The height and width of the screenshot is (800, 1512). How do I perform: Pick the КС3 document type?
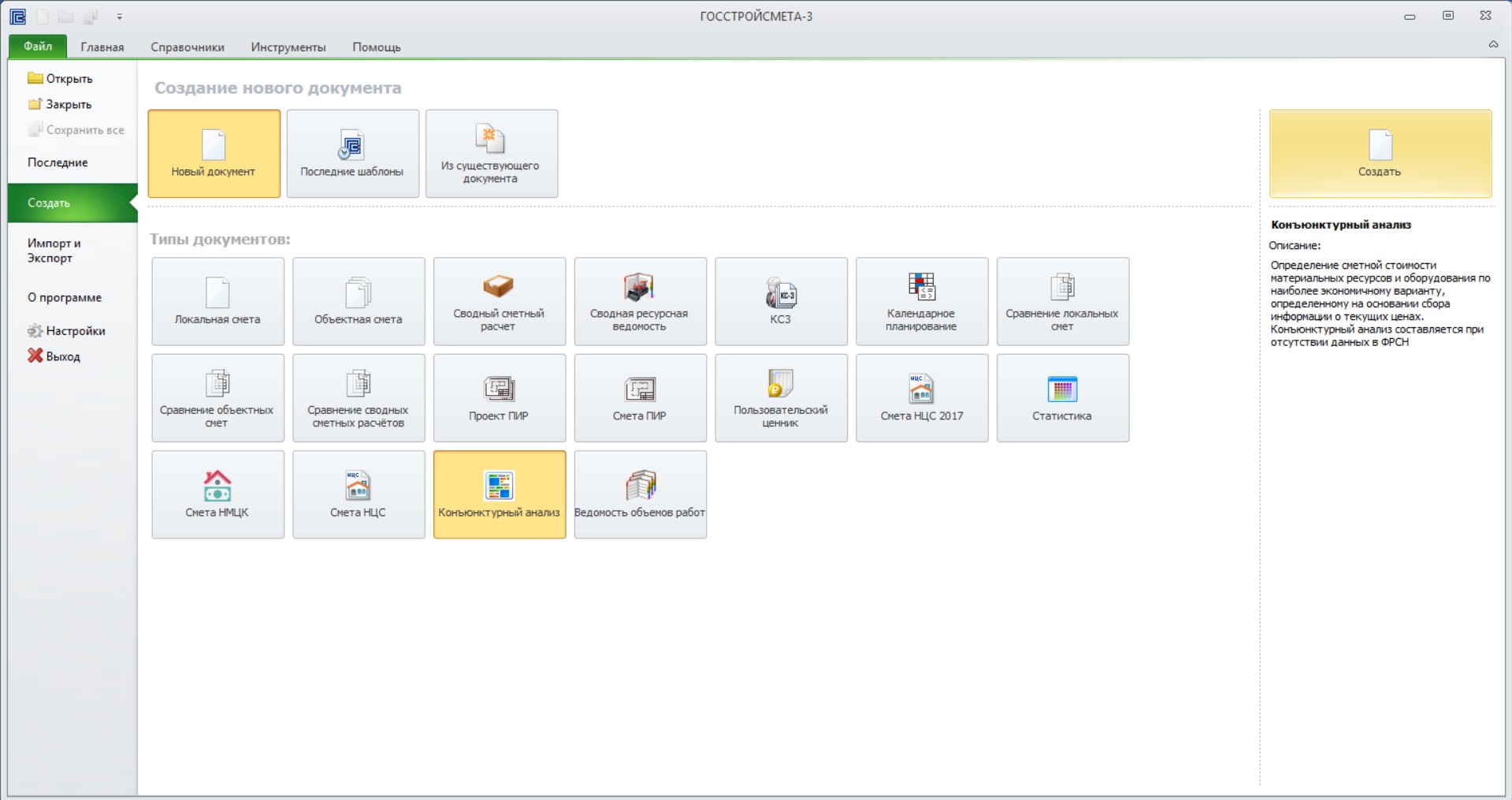[781, 301]
